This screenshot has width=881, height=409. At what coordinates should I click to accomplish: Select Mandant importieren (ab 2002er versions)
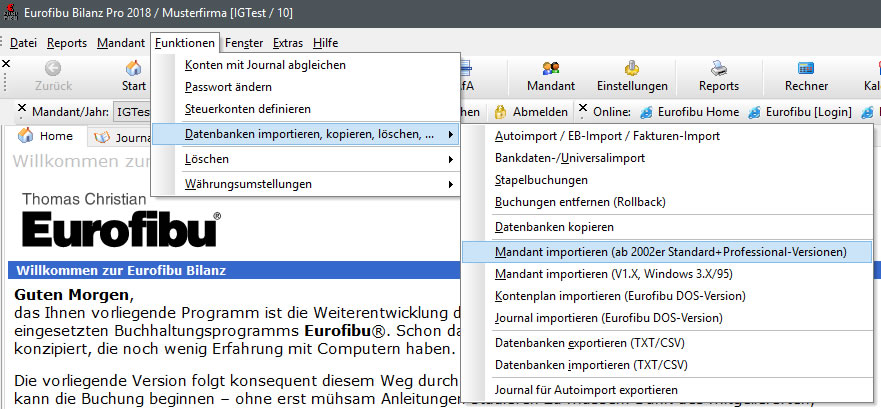coord(667,252)
